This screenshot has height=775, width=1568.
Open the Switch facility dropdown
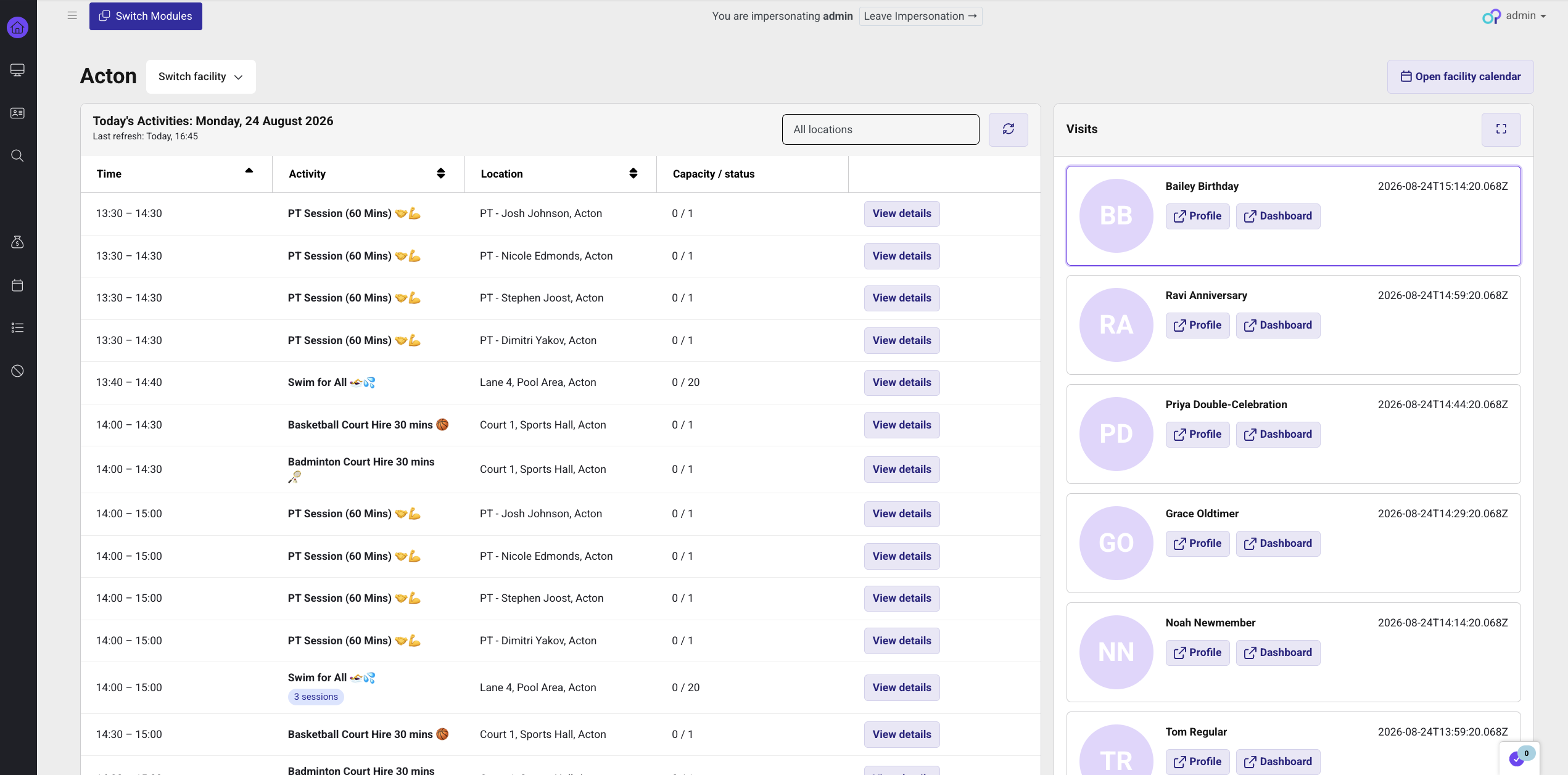point(200,76)
